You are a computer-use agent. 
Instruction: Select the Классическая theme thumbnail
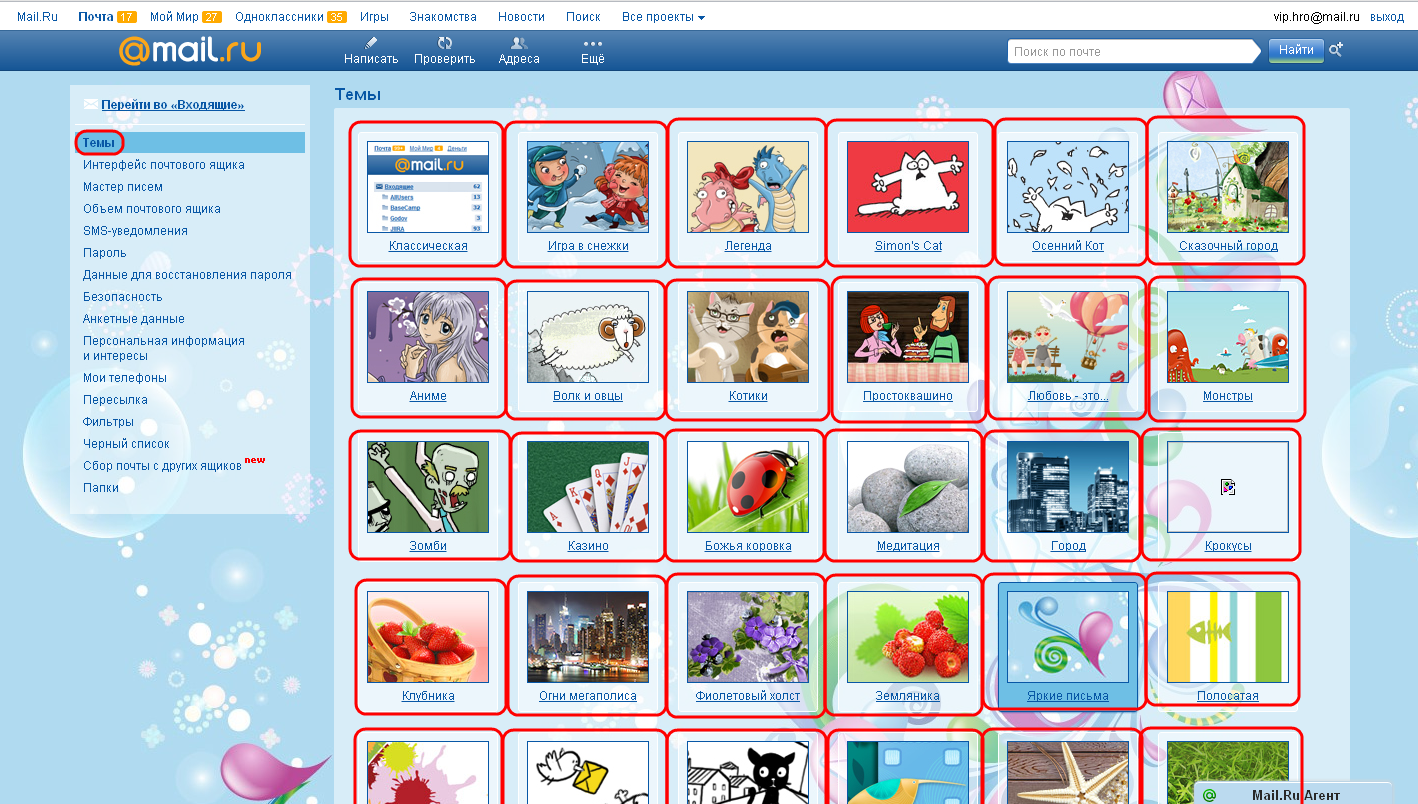tap(428, 187)
